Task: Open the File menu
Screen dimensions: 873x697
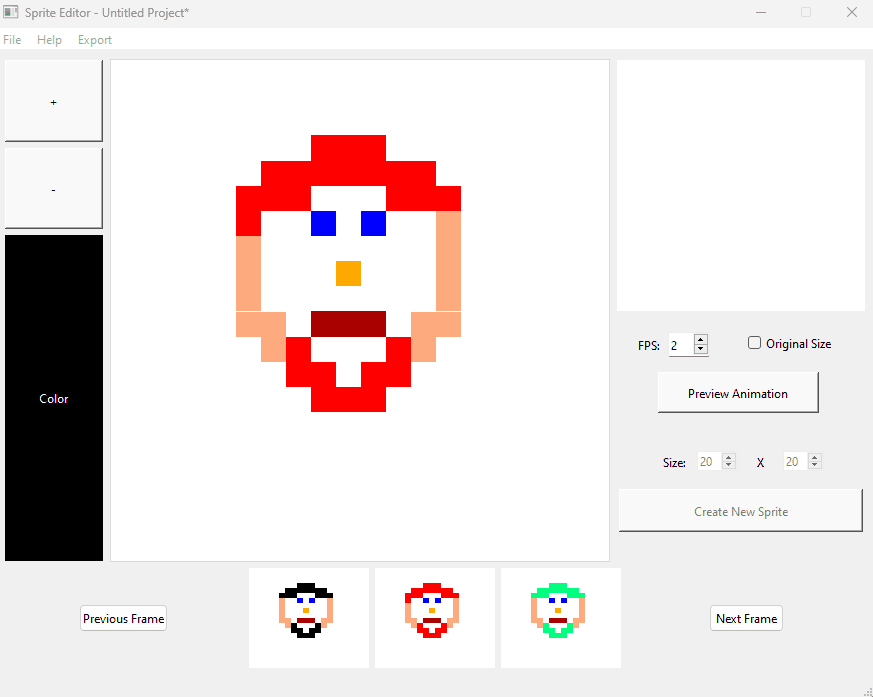Action: 12,40
